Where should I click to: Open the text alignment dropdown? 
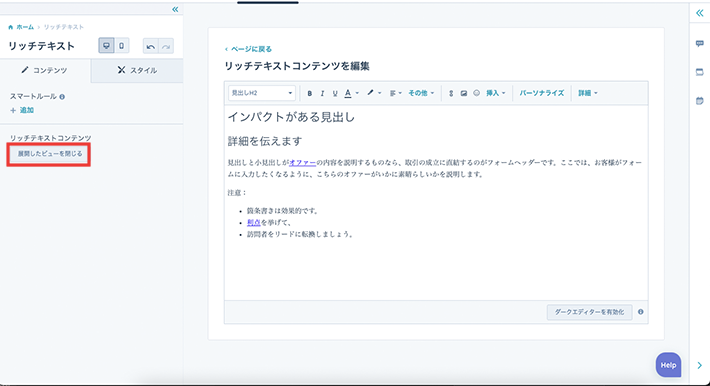(x=395, y=93)
